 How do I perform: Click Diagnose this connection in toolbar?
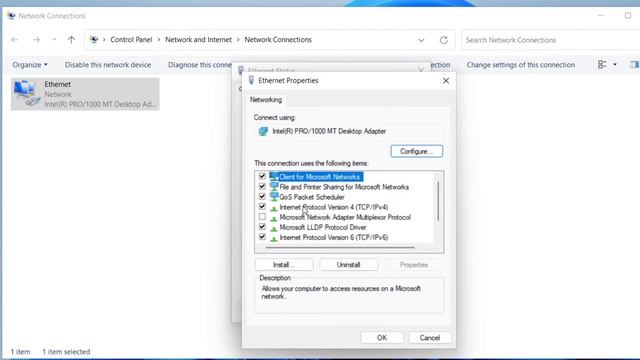click(x=200, y=65)
